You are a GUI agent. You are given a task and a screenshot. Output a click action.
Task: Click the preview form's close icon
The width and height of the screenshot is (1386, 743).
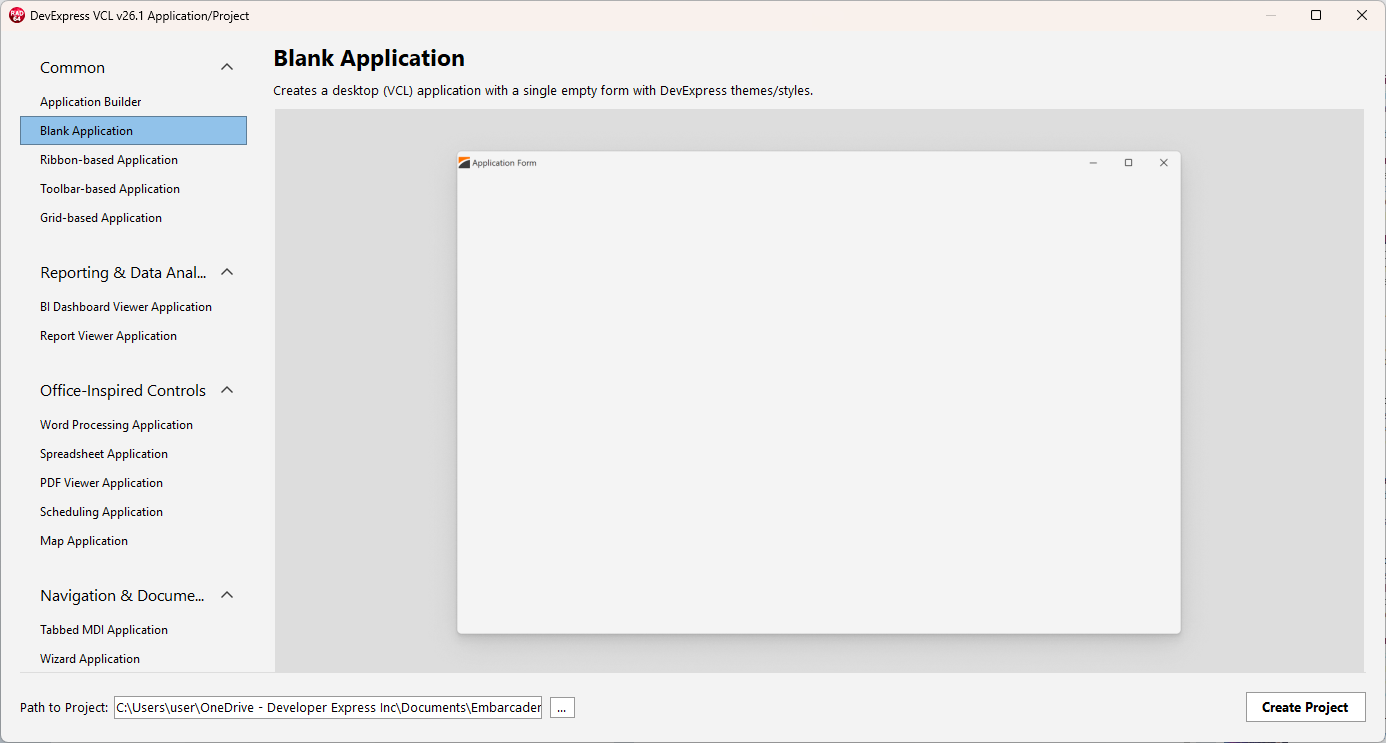tap(1163, 163)
